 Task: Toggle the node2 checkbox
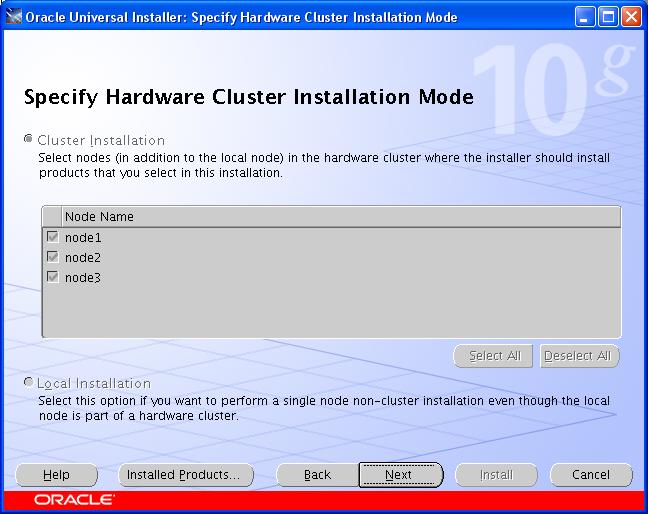[52, 257]
